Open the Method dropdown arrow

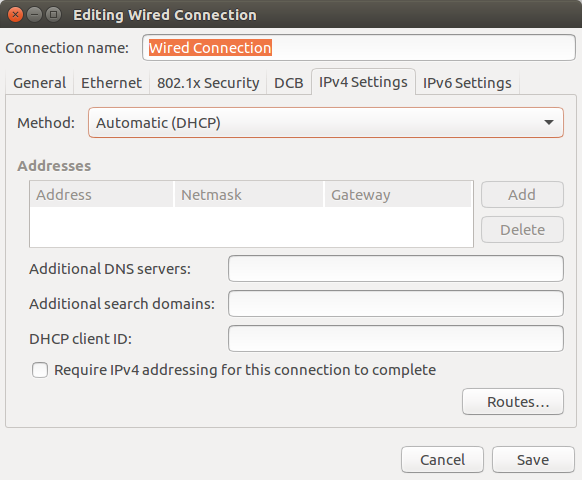549,123
